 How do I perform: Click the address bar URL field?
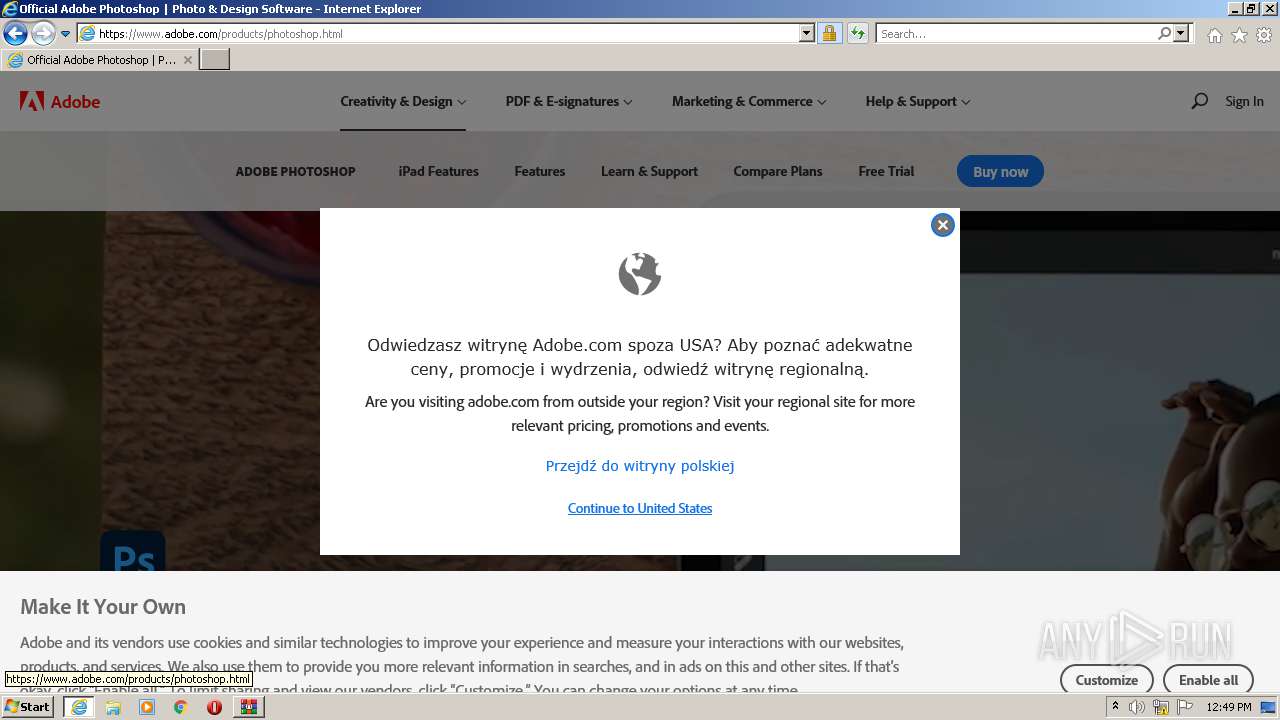click(448, 33)
